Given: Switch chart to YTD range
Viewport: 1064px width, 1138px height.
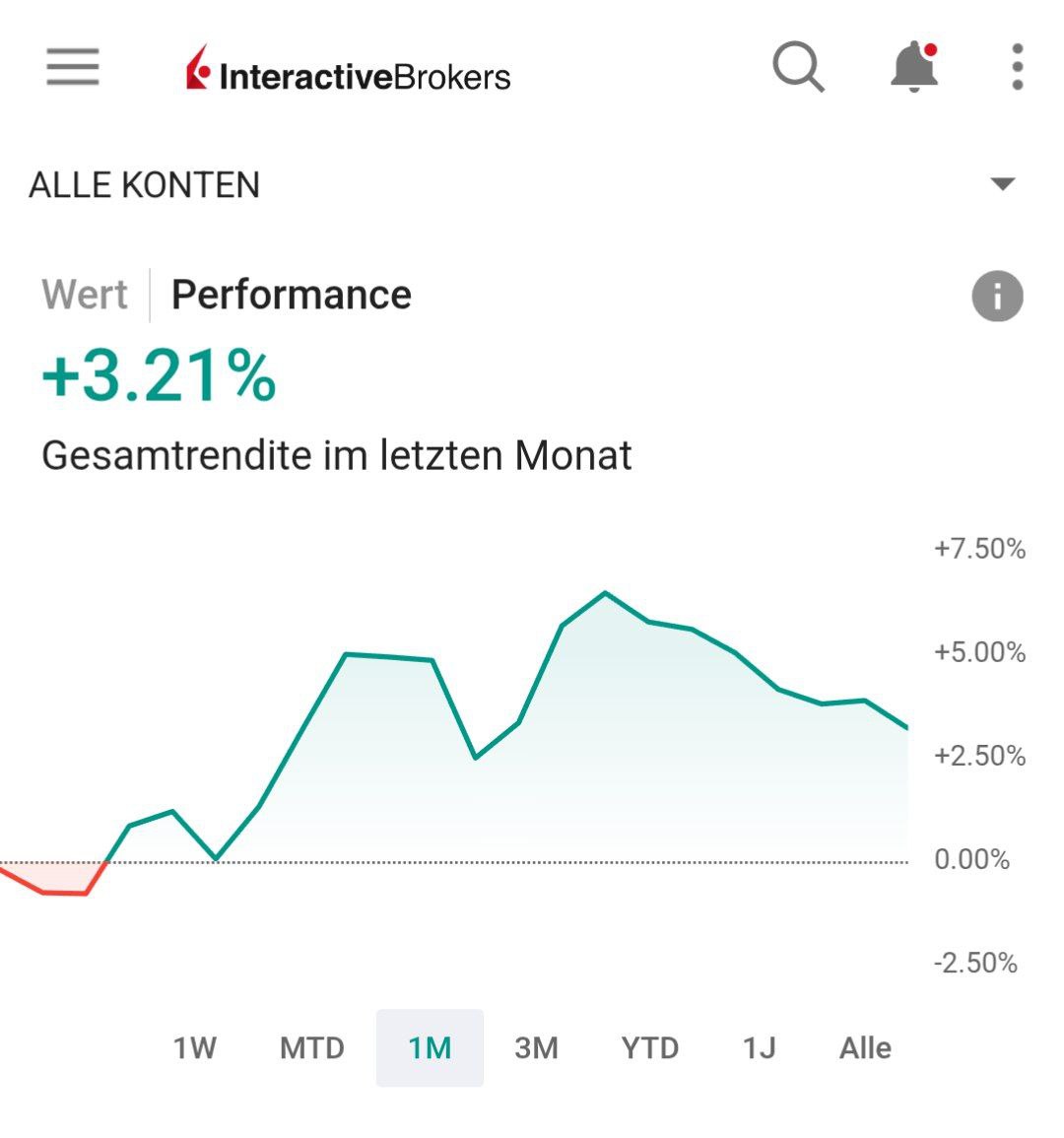Looking at the screenshot, I should point(650,1047).
